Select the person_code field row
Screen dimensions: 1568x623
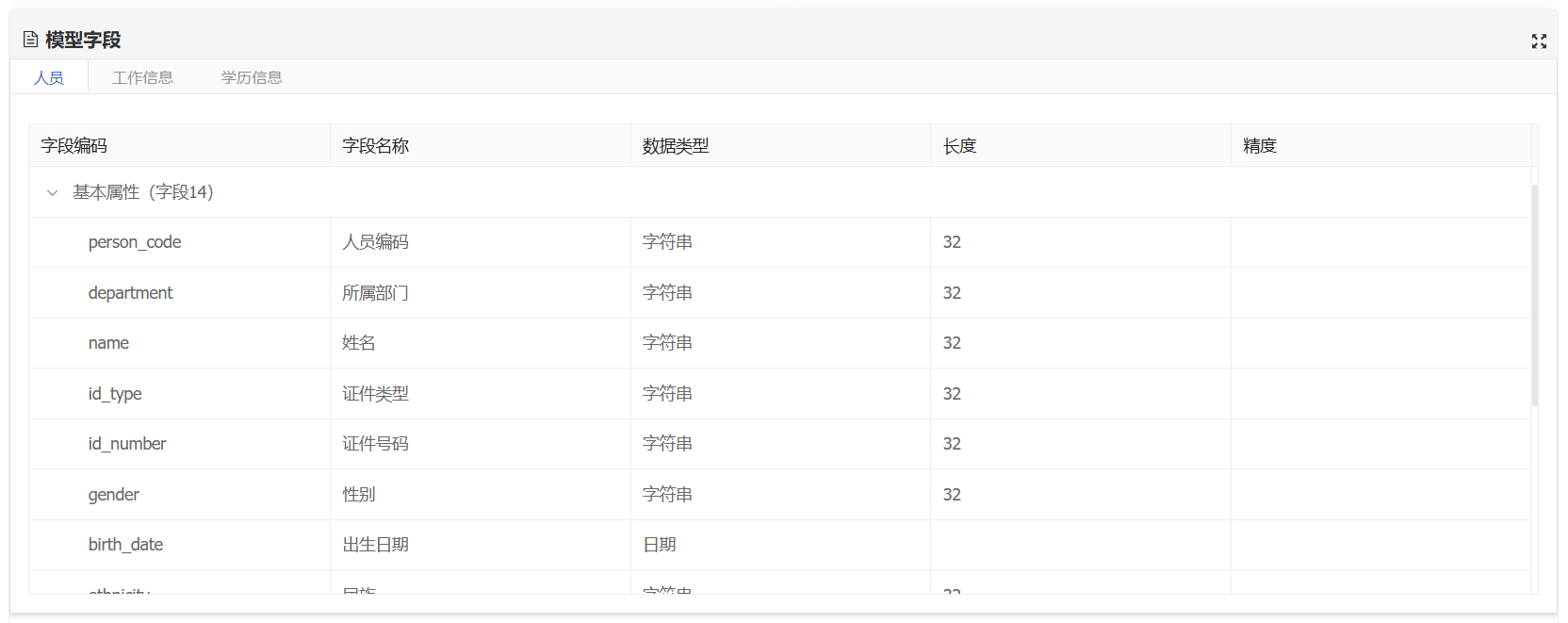(x=135, y=242)
